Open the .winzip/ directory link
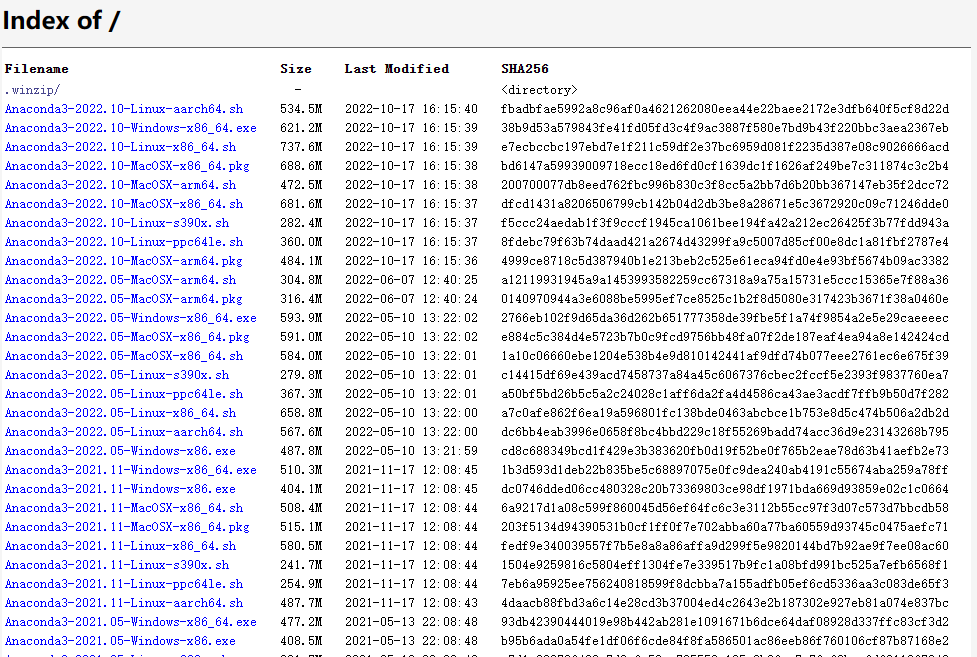 pyautogui.click(x=32, y=90)
